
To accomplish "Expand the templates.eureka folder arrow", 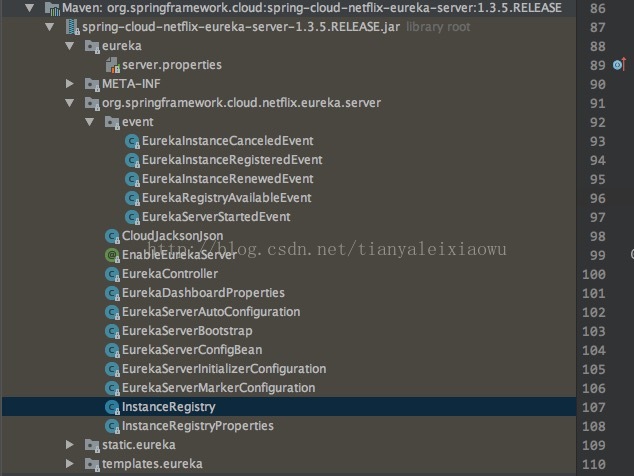I will click(x=70, y=464).
